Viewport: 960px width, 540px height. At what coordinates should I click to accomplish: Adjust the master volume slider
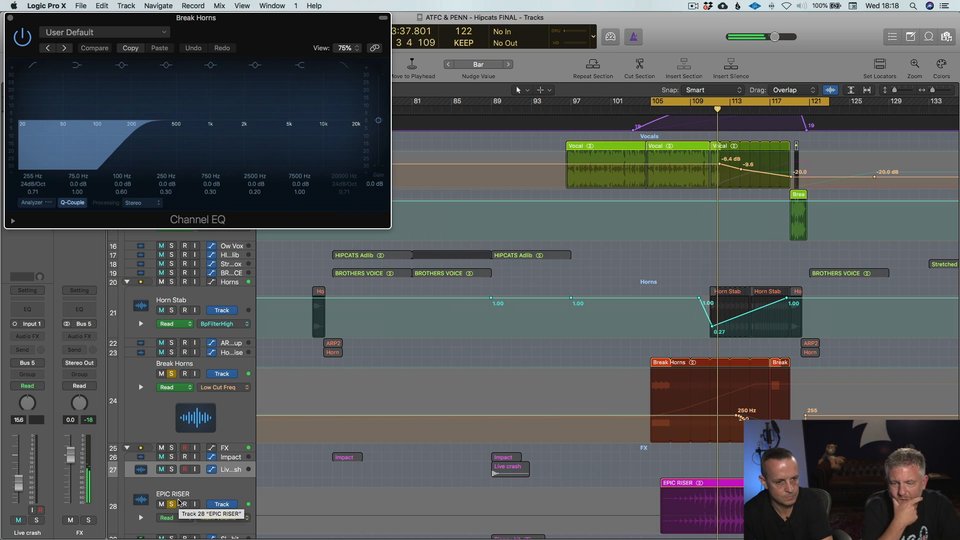[774, 37]
